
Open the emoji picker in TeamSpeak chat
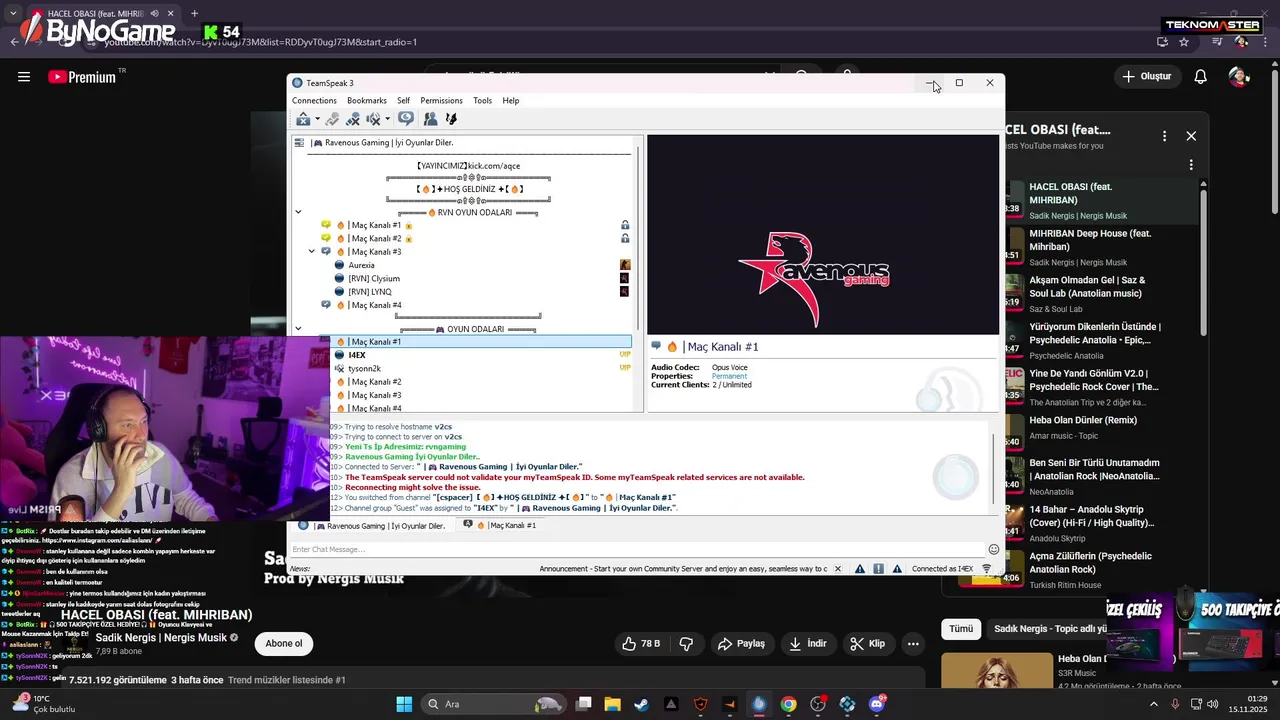994,549
